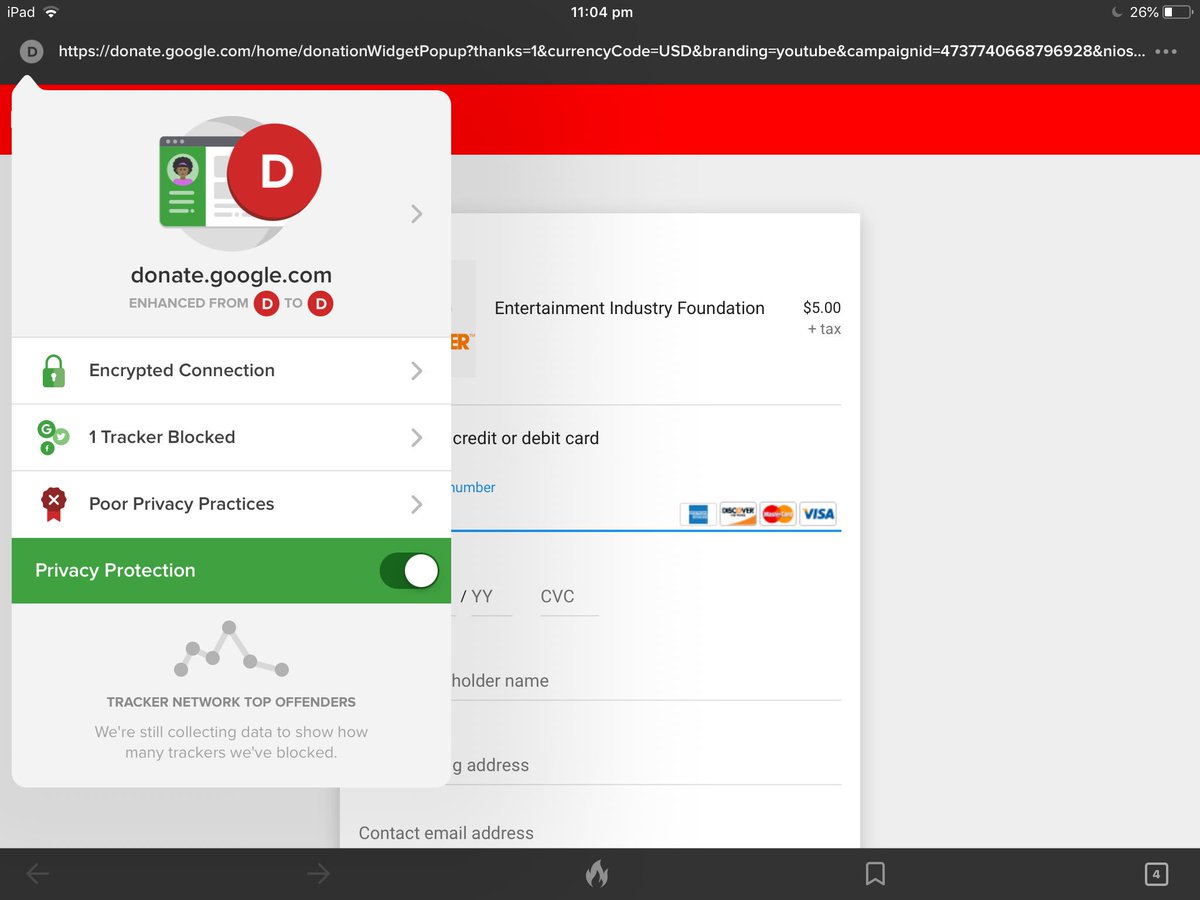Go back with the left arrow
Image resolution: width=1200 pixels, height=900 pixels.
(37, 874)
